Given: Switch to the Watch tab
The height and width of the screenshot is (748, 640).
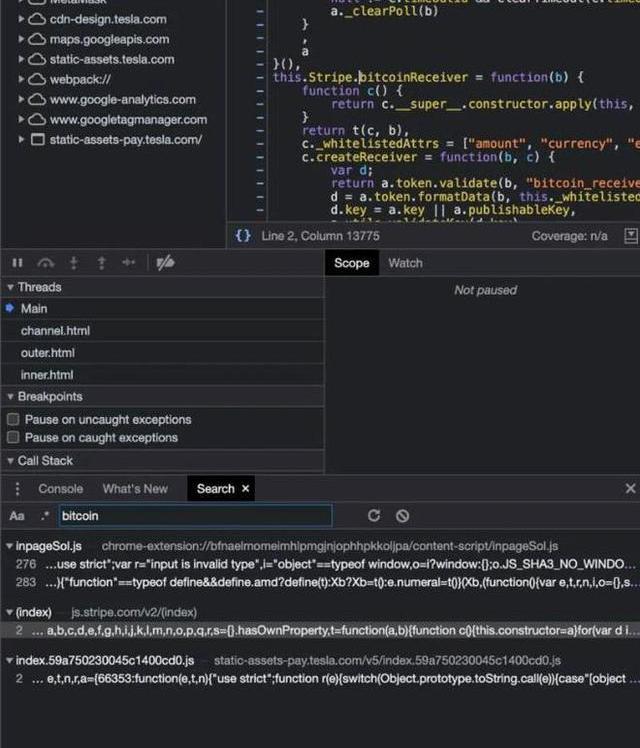Looking at the screenshot, I should click(405, 263).
